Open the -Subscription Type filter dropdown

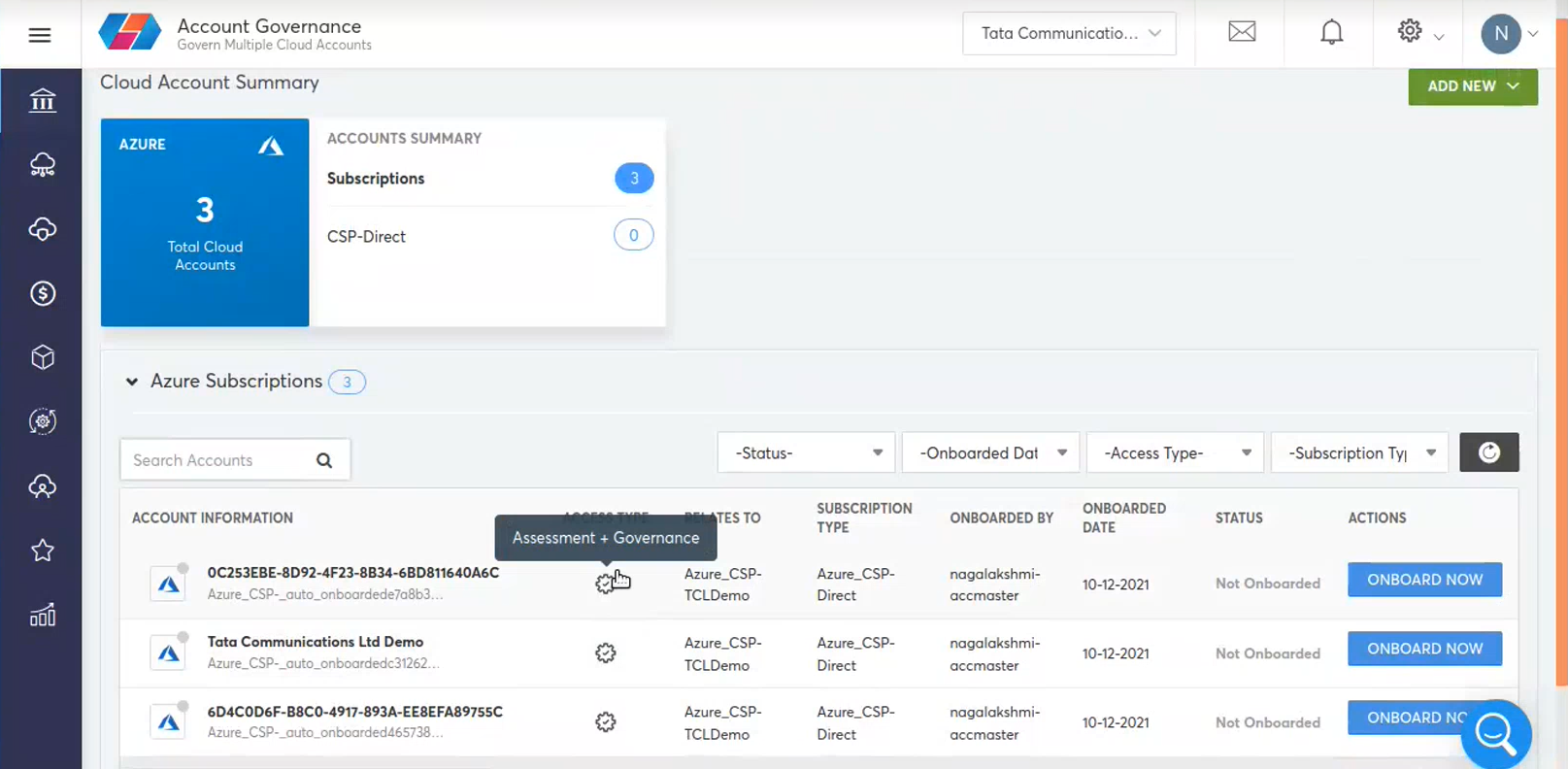[1359, 452]
